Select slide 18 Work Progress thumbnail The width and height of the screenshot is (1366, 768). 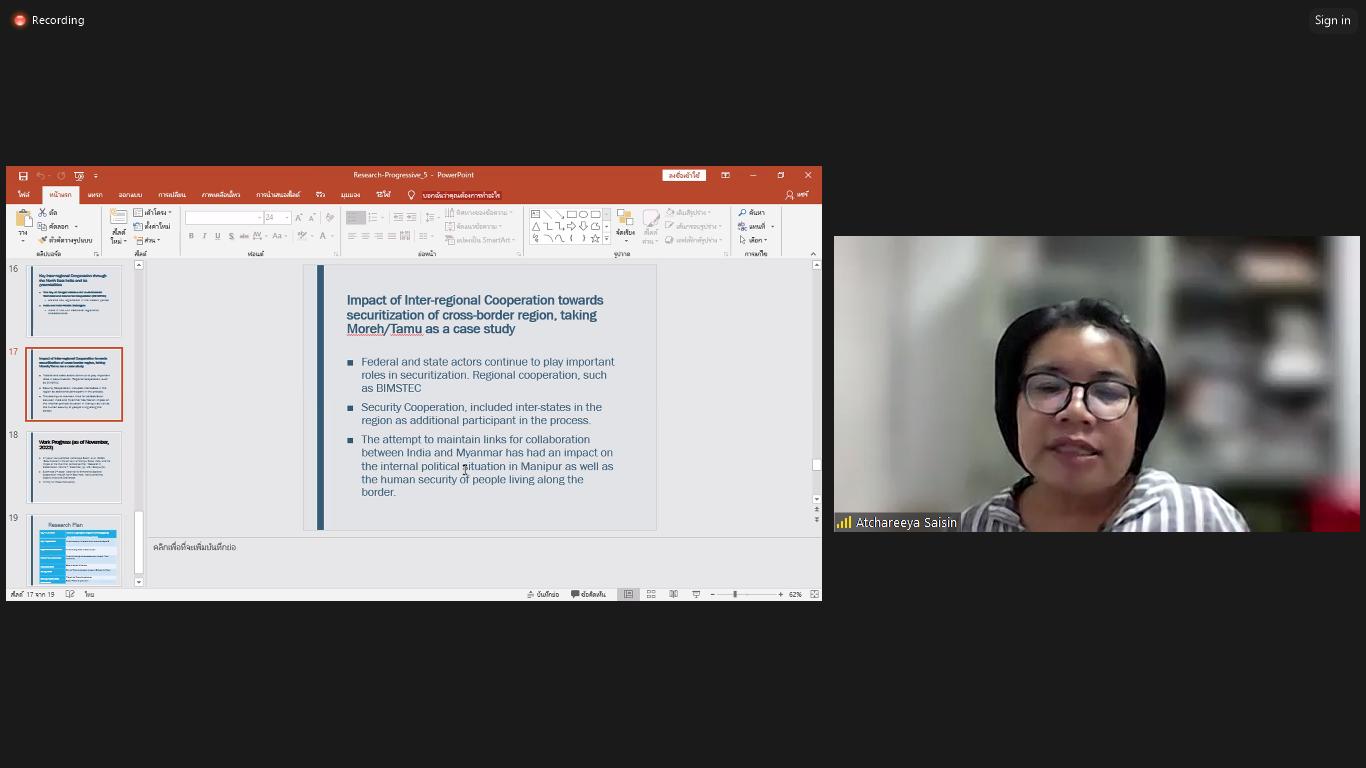[75, 467]
